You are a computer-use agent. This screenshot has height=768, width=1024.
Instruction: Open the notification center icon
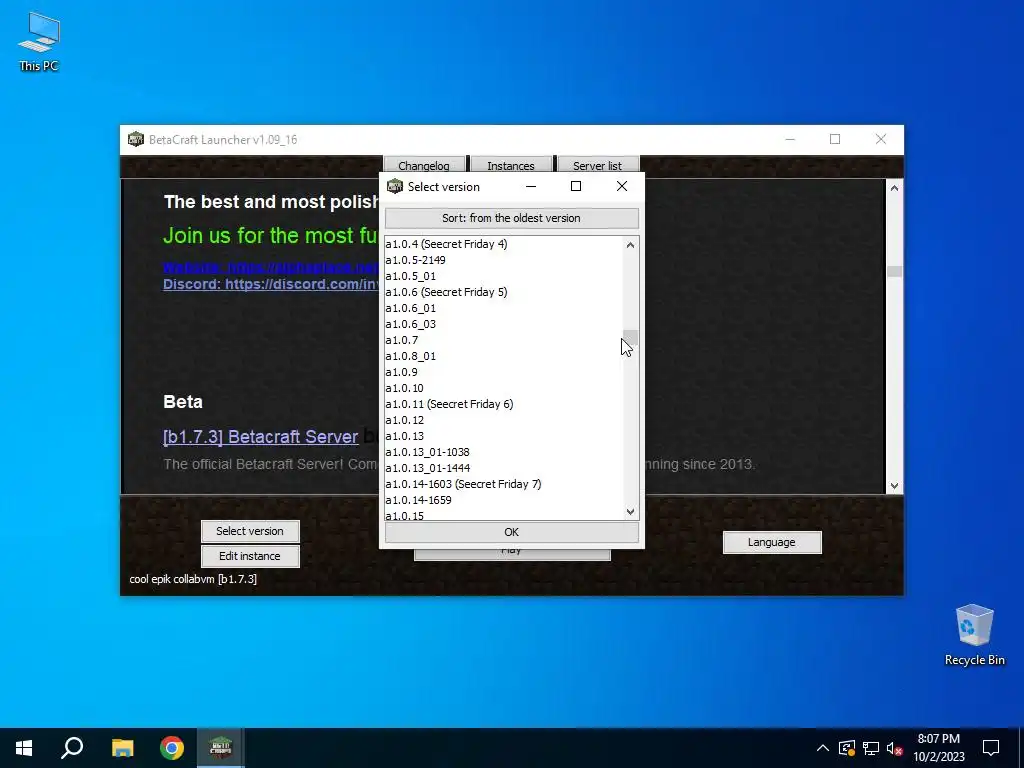(x=991, y=748)
